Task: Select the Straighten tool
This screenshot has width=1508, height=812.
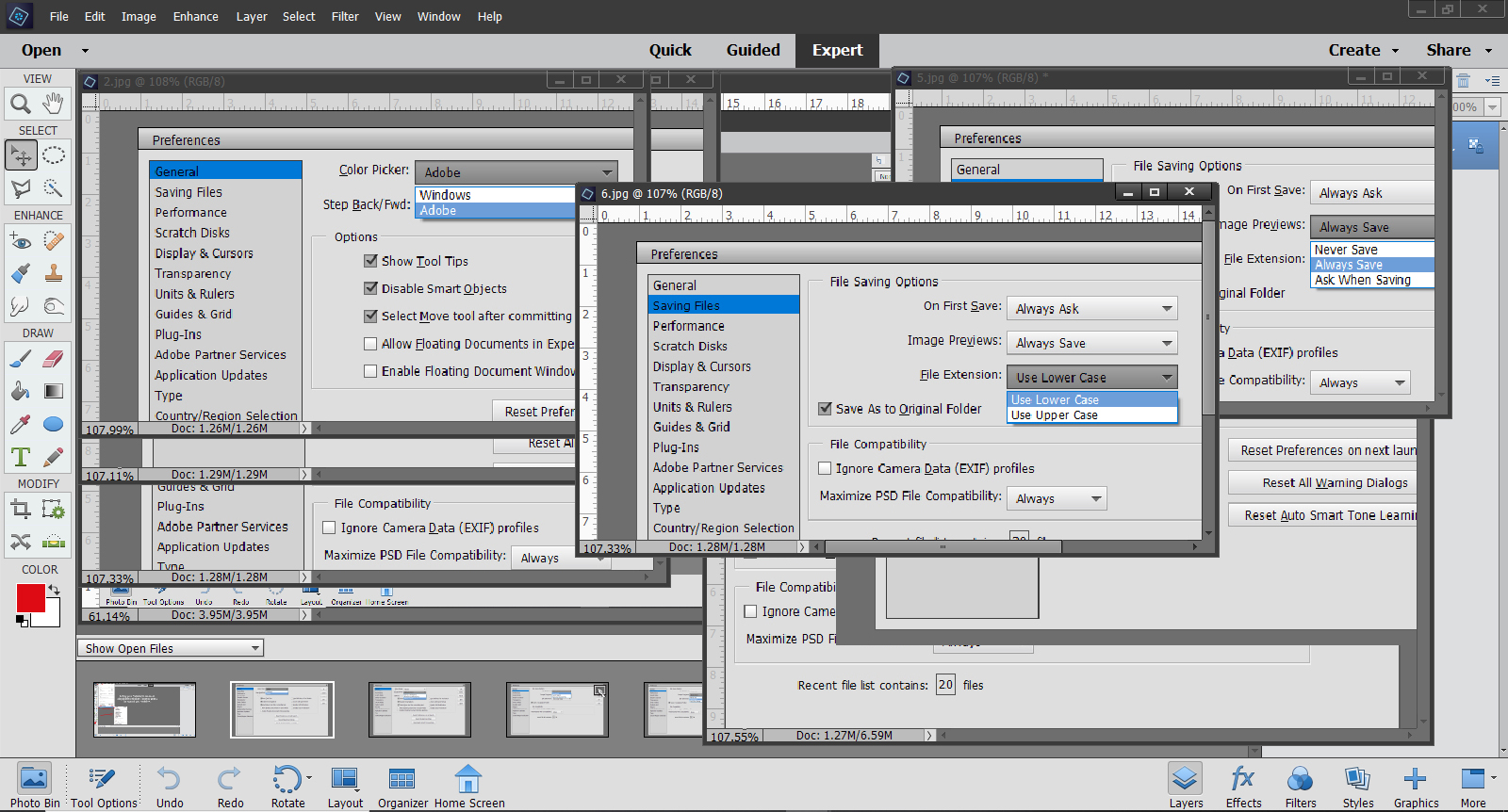Action: click(x=54, y=542)
